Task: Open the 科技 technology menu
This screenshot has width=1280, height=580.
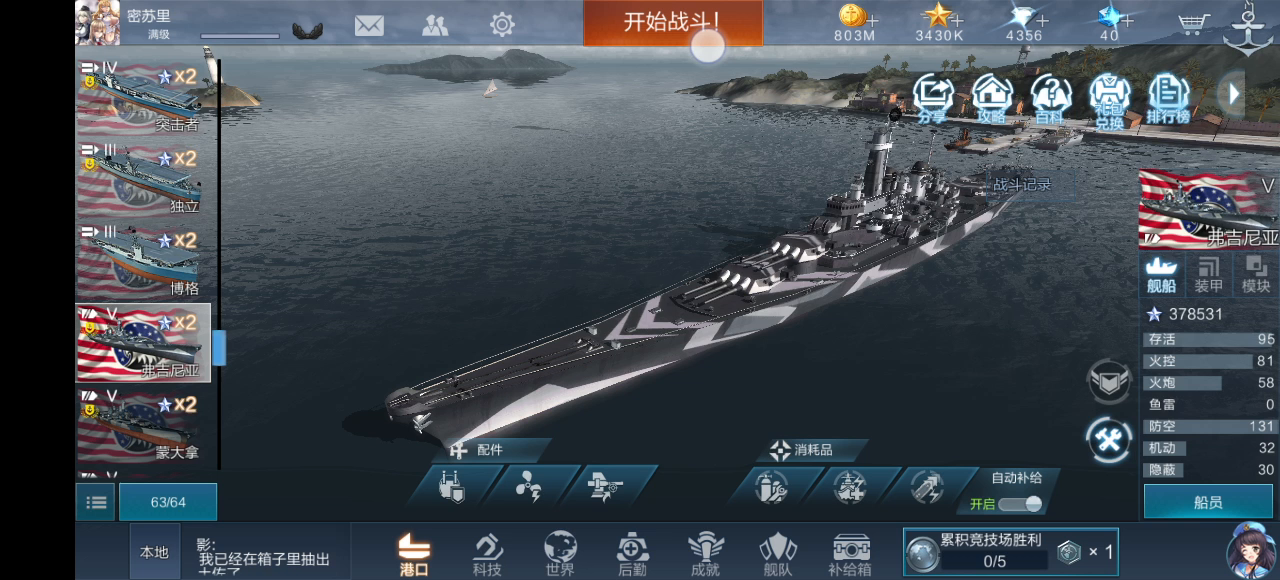Action: click(x=487, y=554)
